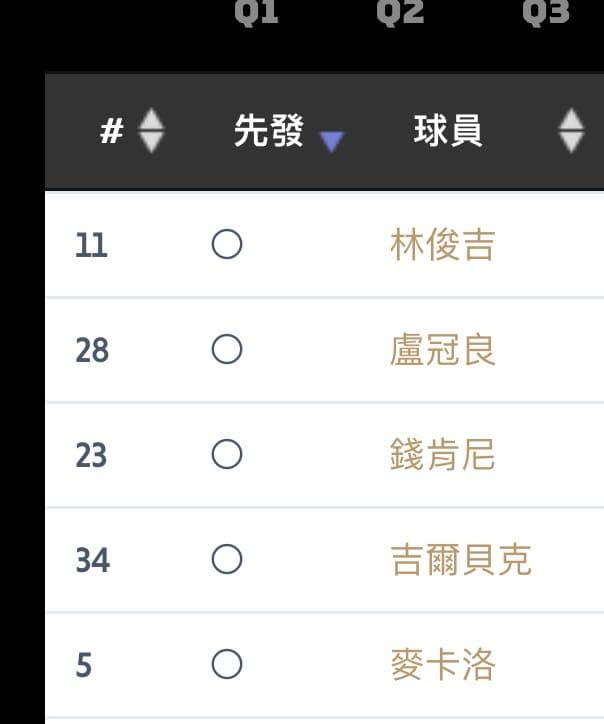Click starter circle for 吉爾貝克
This screenshot has height=724, width=604.
pos(227,559)
